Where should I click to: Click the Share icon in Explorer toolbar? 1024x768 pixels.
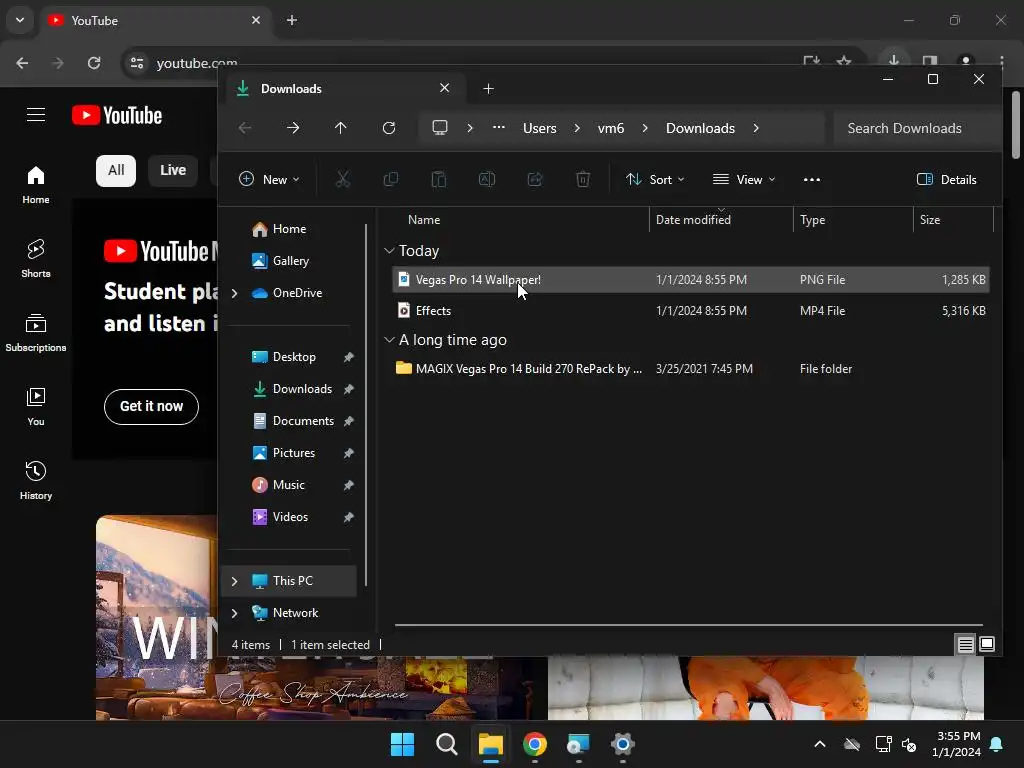pyautogui.click(x=535, y=180)
